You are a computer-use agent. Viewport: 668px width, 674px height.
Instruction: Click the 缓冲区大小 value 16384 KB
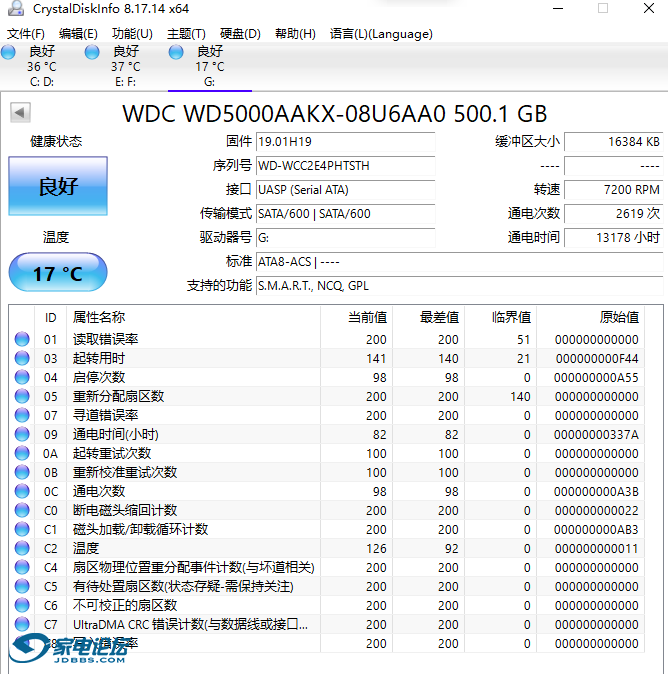click(x=614, y=142)
